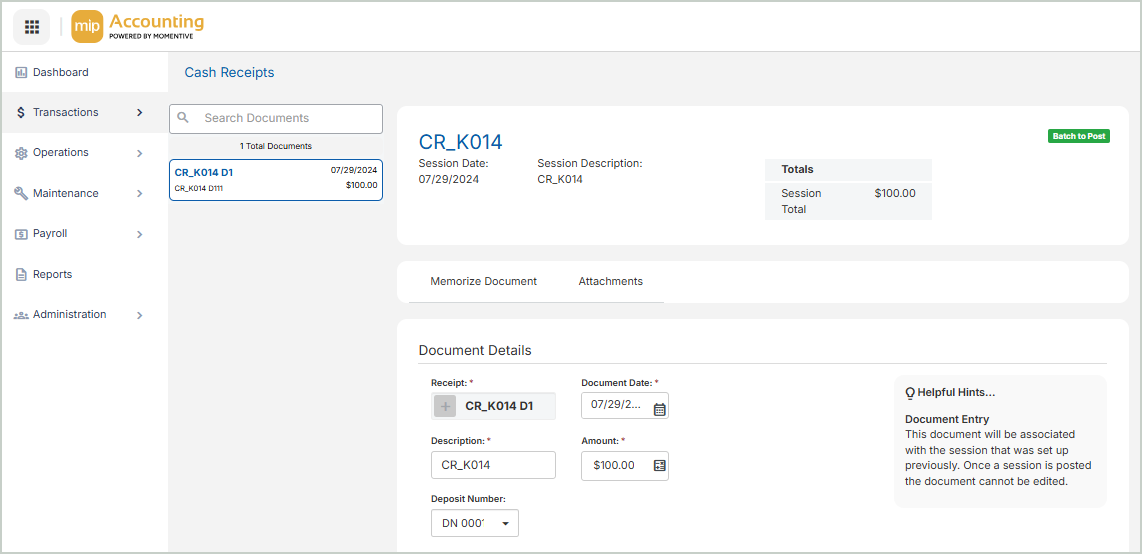The image size is (1142, 554).
Task: Open the app launcher grid icon
Action: 31,27
